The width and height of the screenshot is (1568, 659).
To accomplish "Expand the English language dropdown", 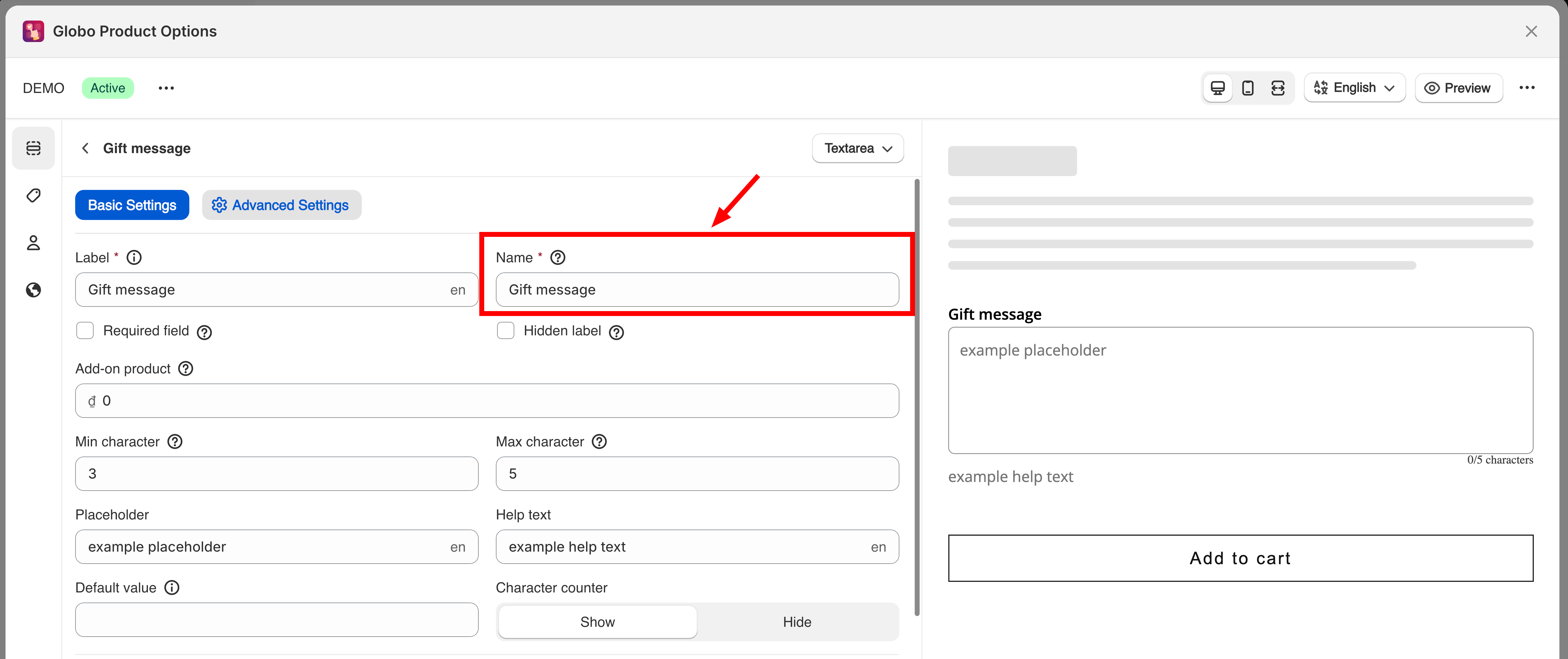I will pos(1354,88).
